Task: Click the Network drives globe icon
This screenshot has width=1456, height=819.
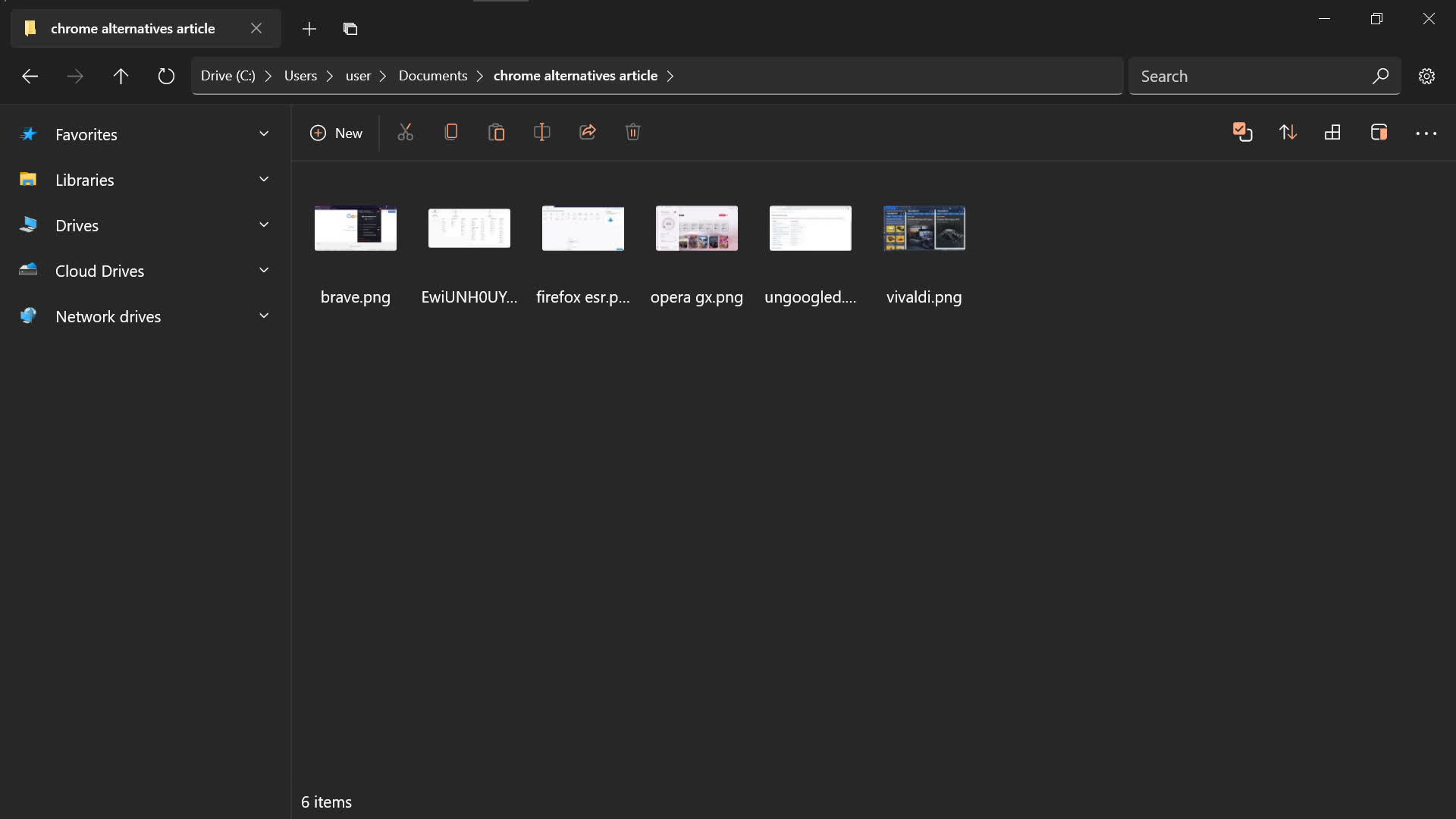Action: (28, 316)
